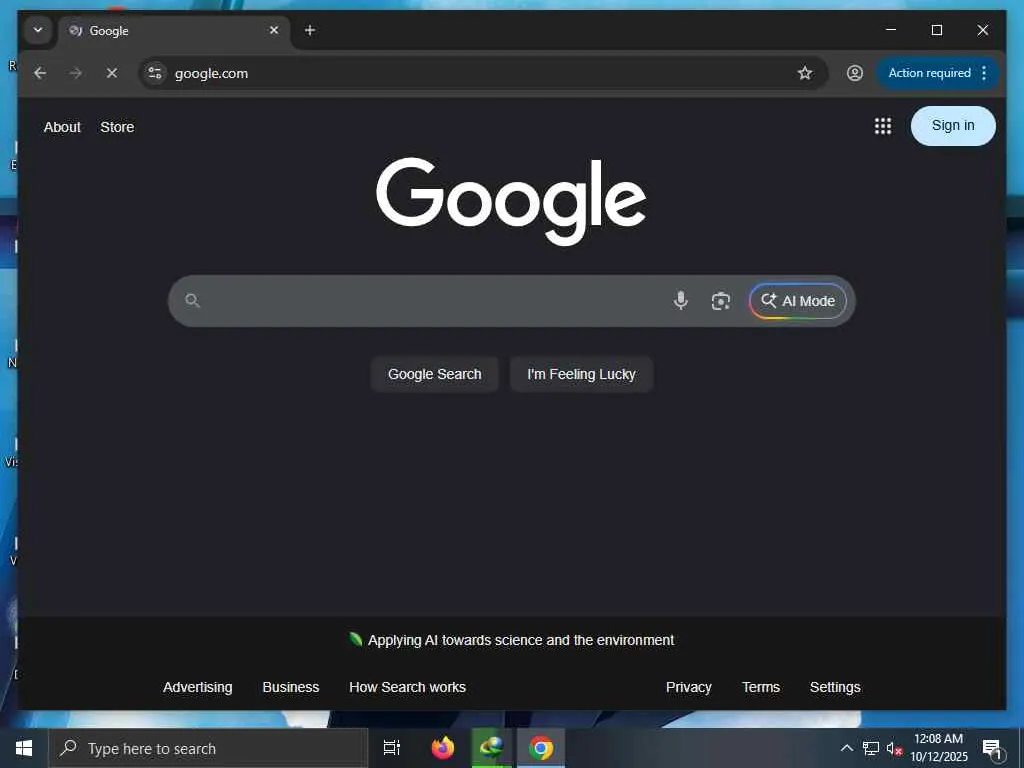Click the Google logo

(x=511, y=200)
